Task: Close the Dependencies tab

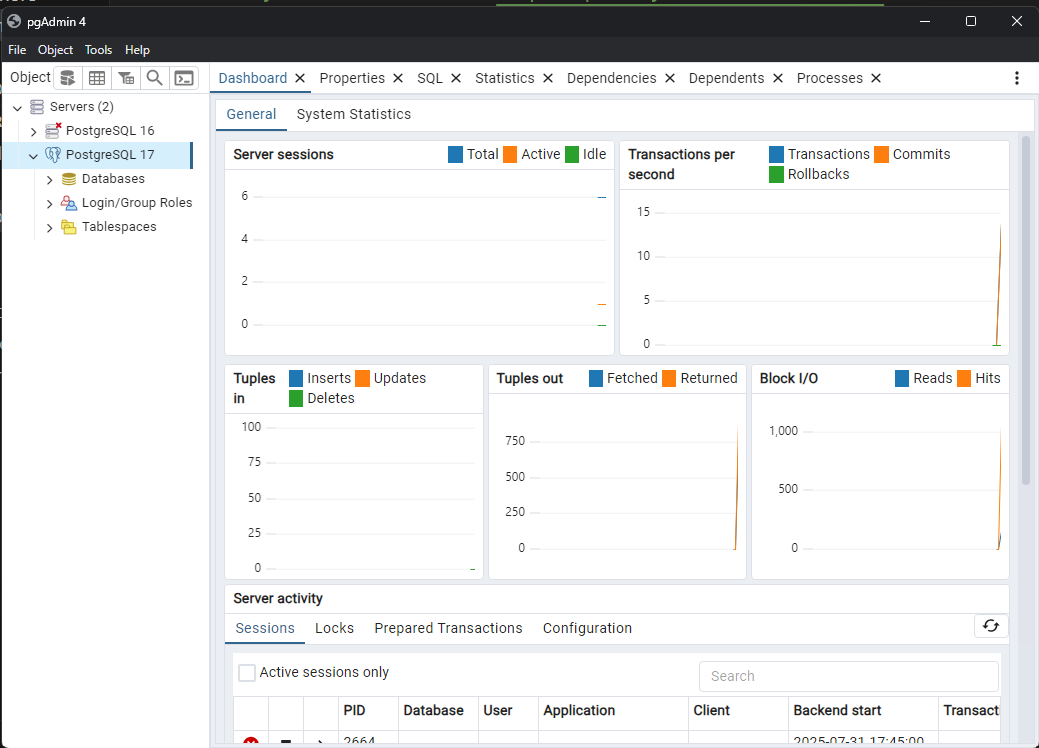Action: [x=670, y=78]
